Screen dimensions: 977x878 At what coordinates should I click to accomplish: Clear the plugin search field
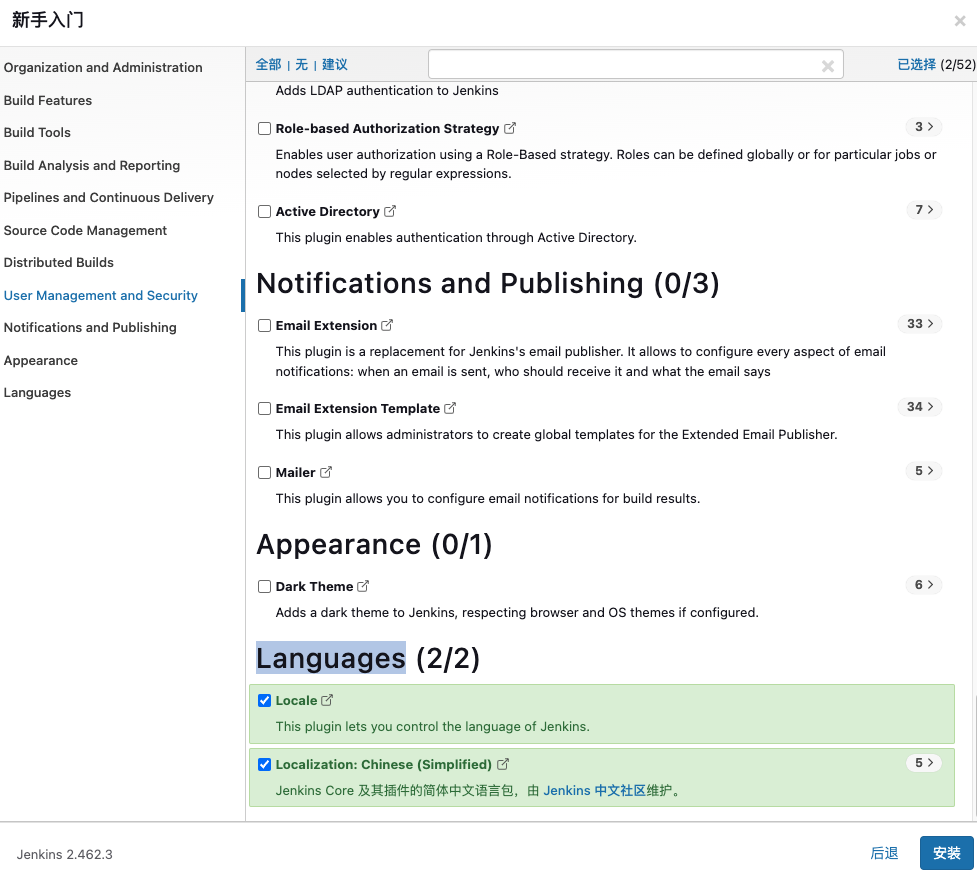(x=827, y=66)
